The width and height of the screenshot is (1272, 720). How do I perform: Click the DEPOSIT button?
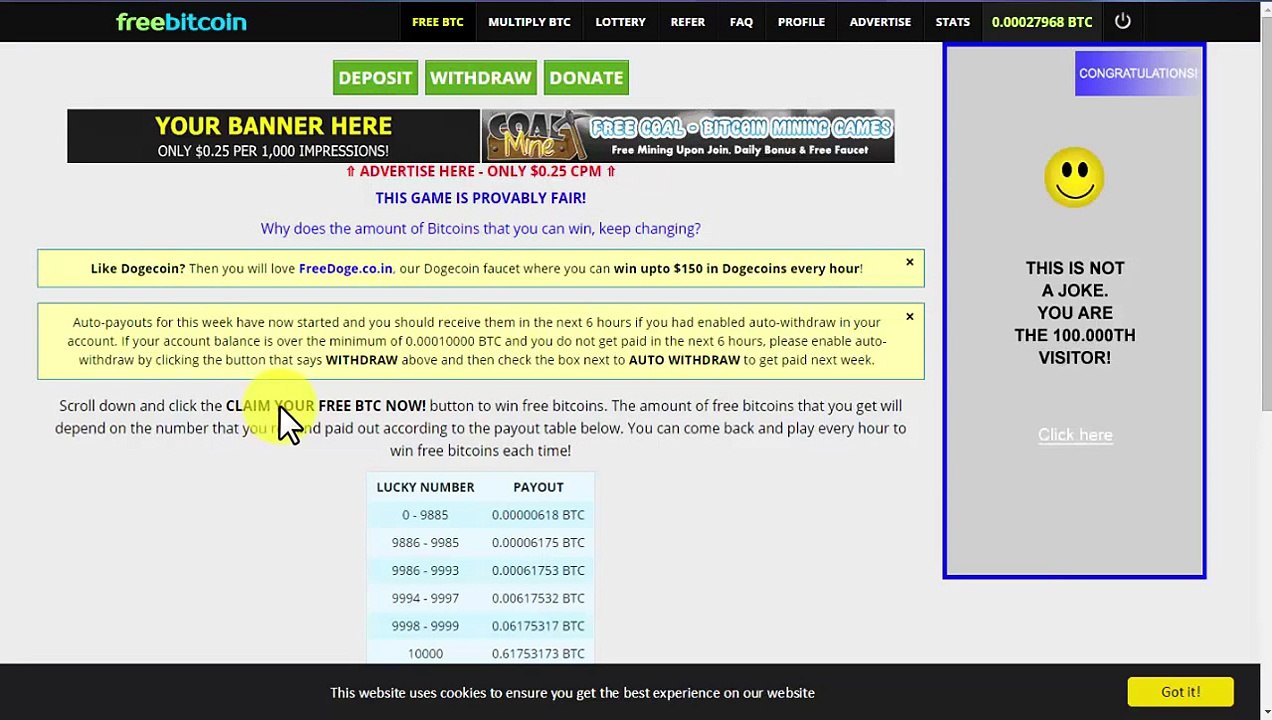point(375,78)
